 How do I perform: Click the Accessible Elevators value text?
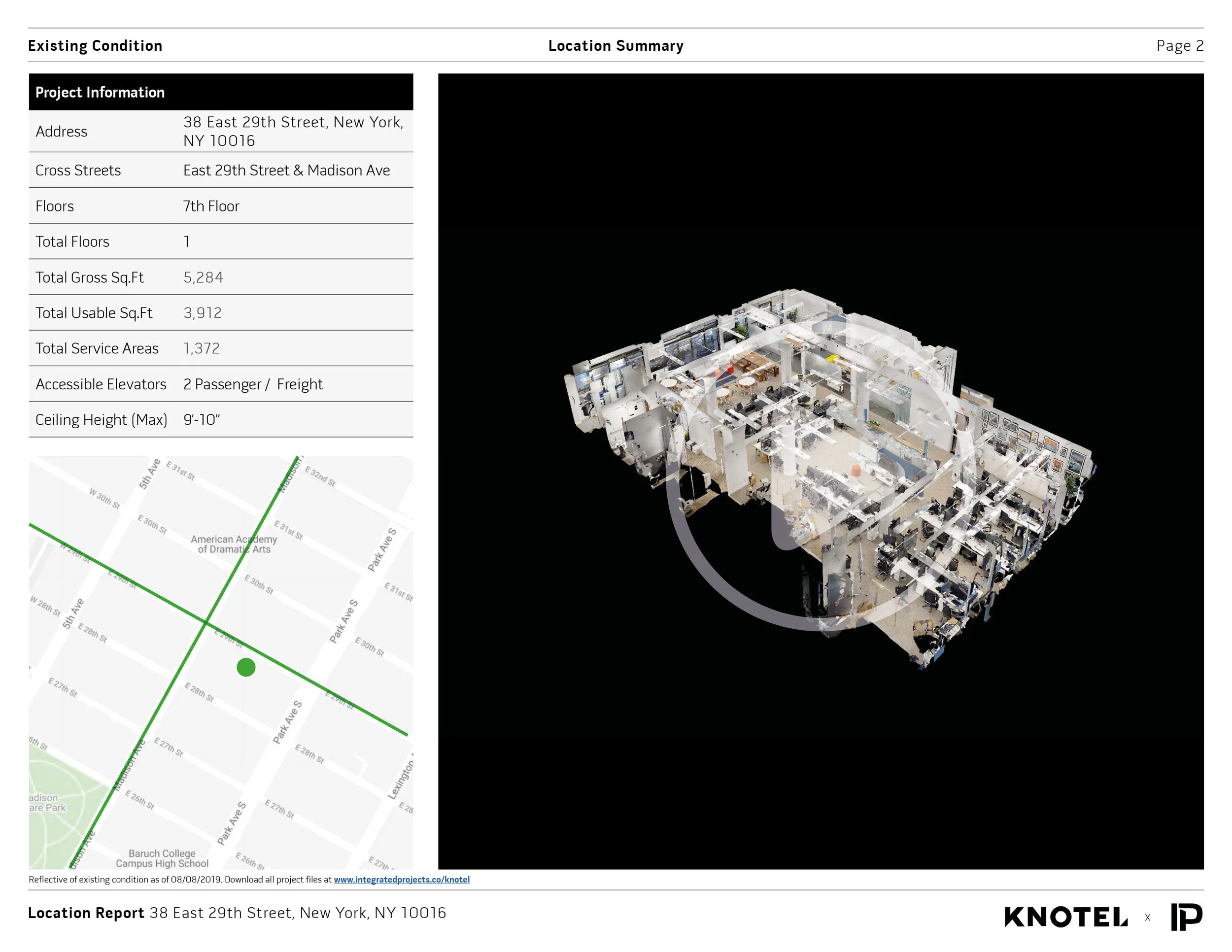253,384
